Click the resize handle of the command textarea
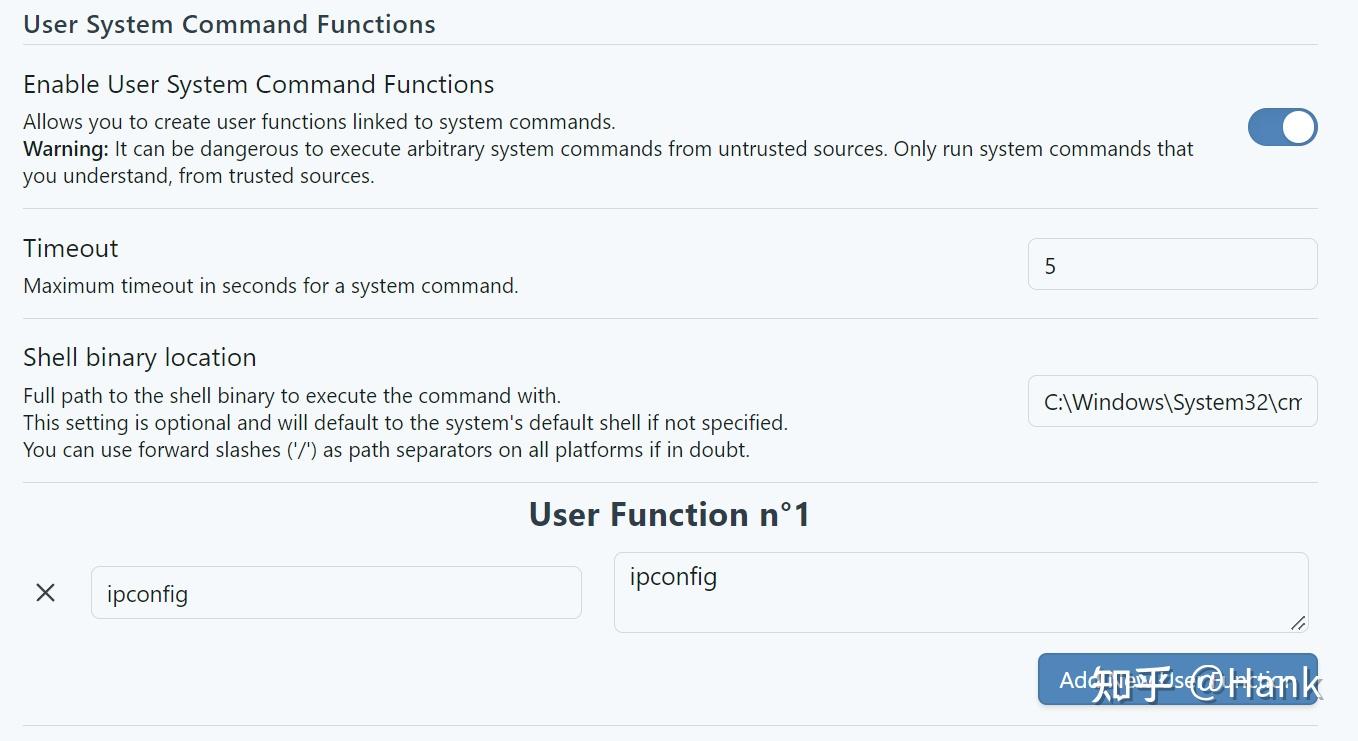The height and width of the screenshot is (741, 1358). coord(1297,622)
